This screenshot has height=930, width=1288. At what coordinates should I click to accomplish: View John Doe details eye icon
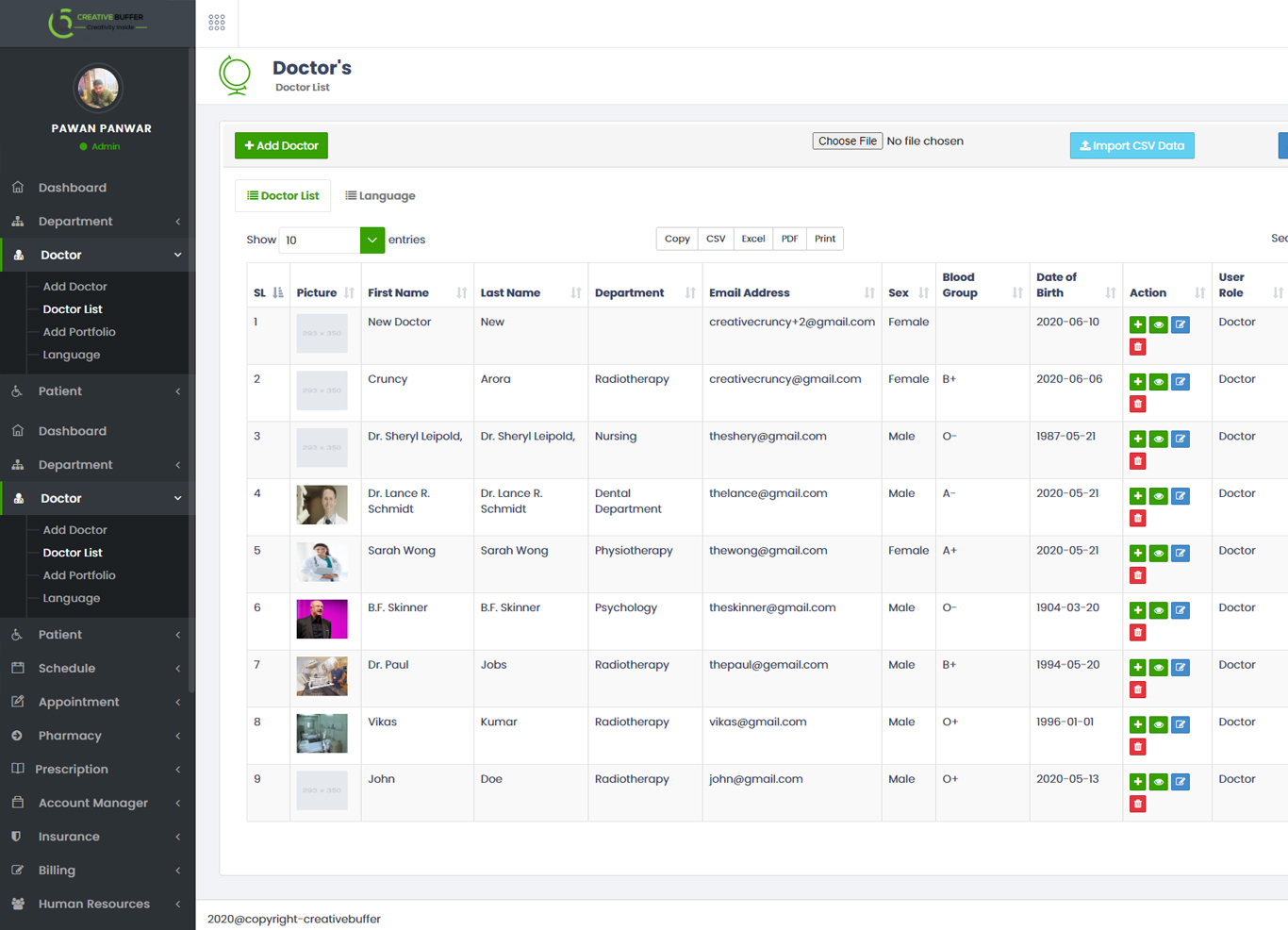pos(1159,782)
